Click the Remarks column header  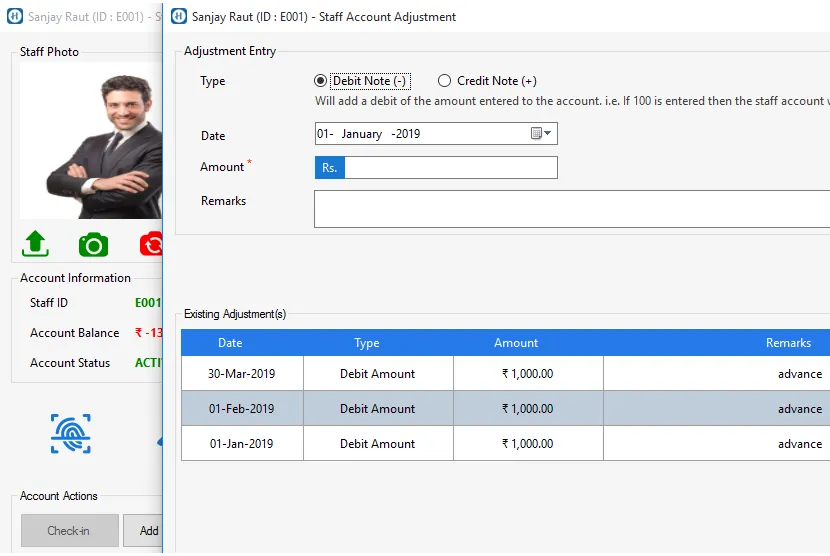click(788, 343)
